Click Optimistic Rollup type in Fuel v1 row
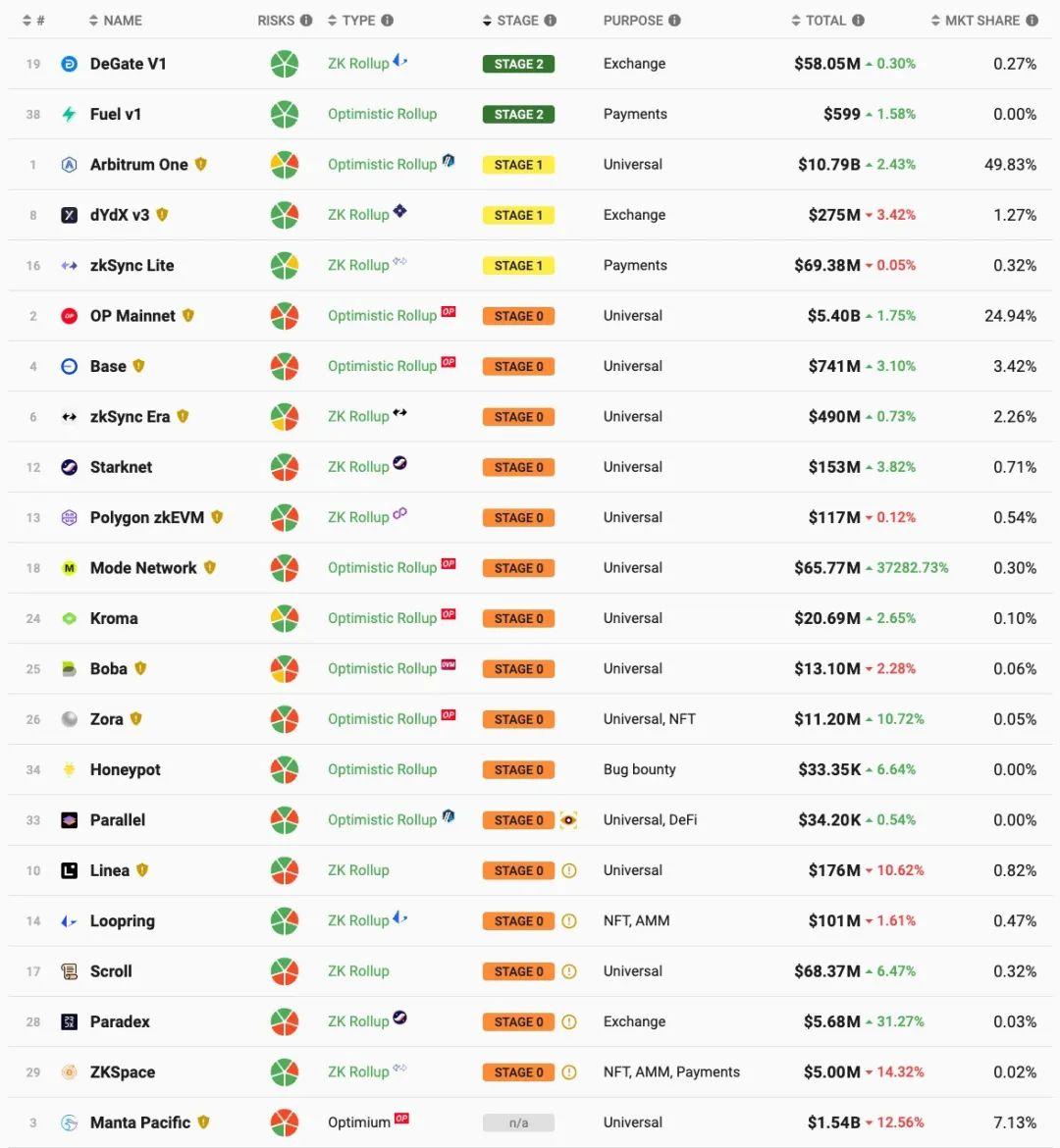The height and width of the screenshot is (1148, 1060). [x=382, y=114]
